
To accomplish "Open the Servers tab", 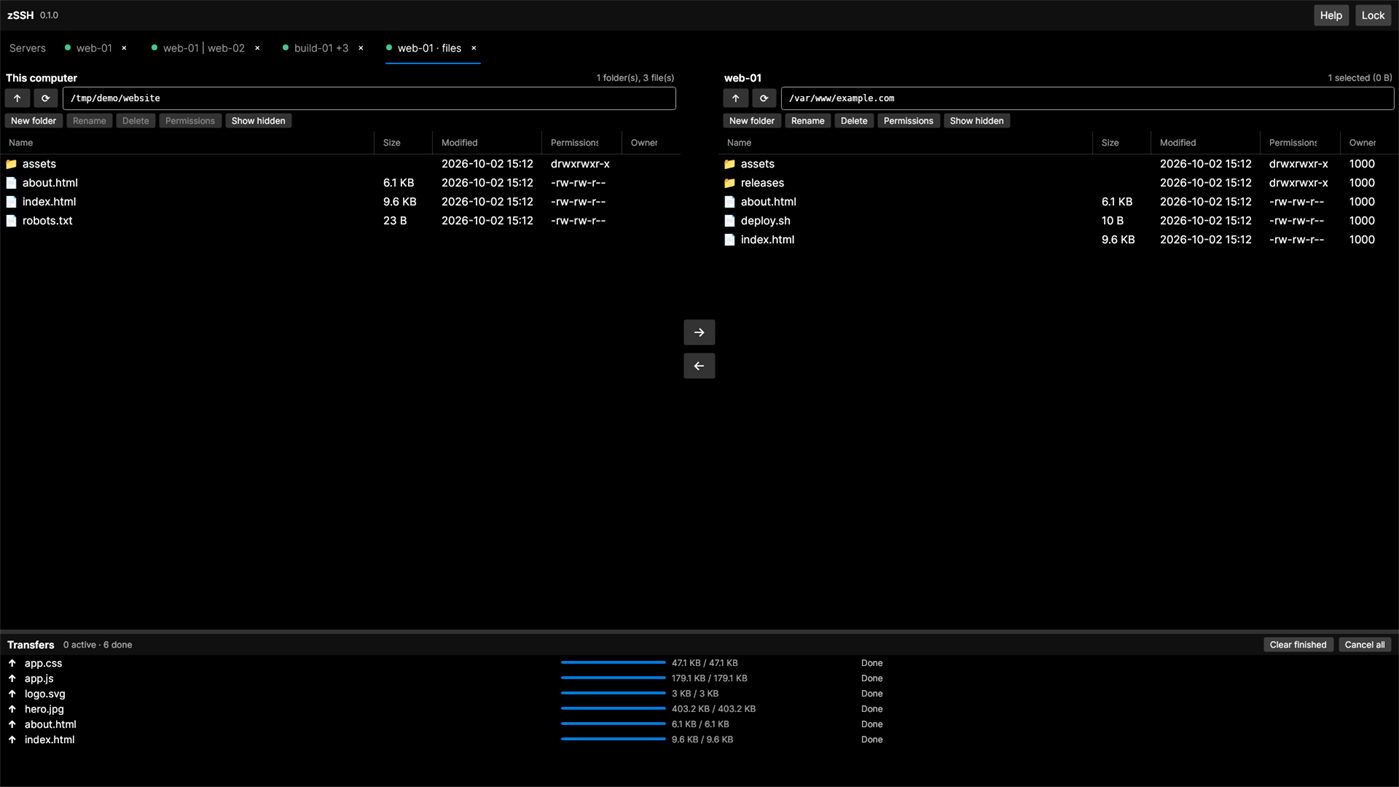I will (x=28, y=48).
